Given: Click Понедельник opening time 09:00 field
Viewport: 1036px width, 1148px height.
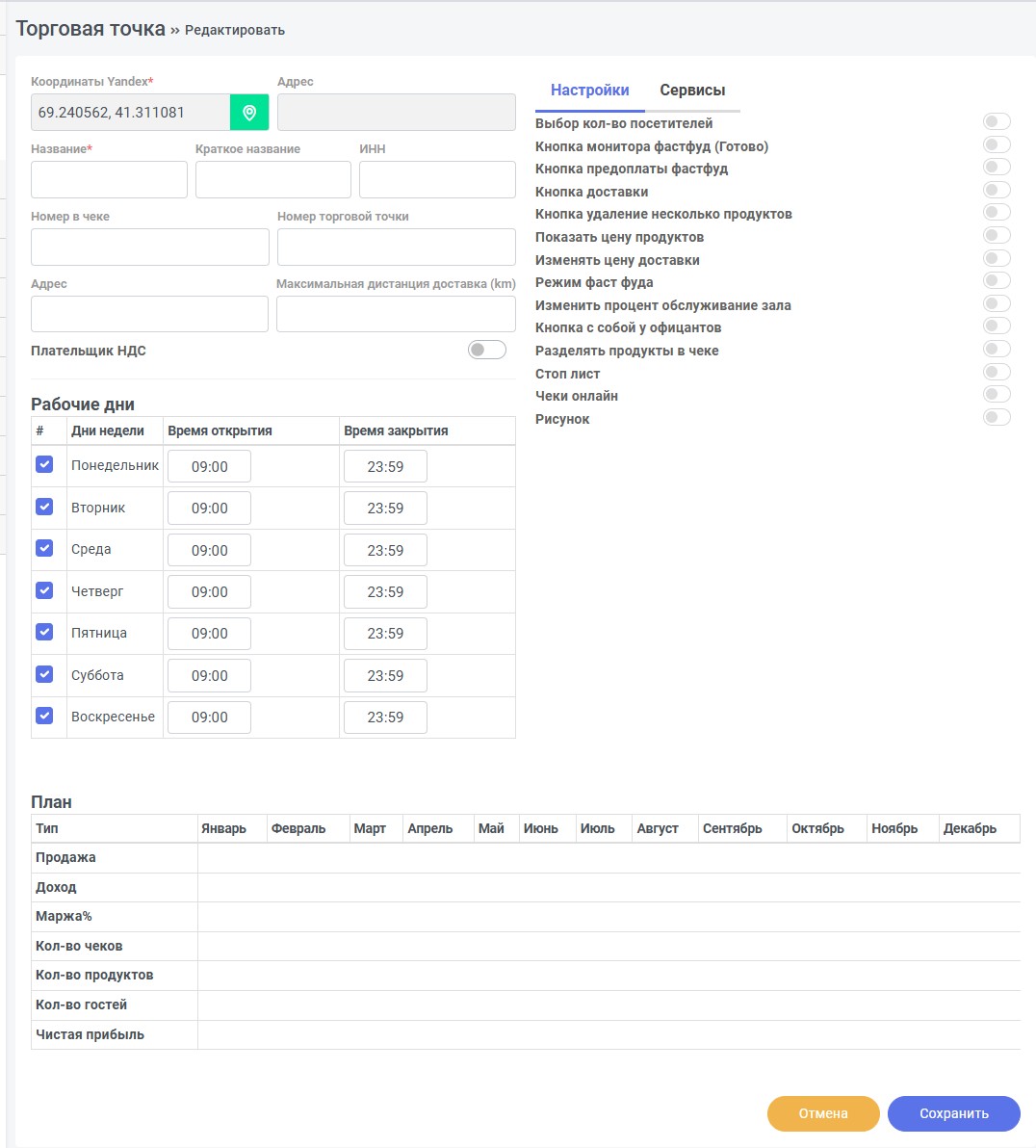Looking at the screenshot, I should 209,466.
